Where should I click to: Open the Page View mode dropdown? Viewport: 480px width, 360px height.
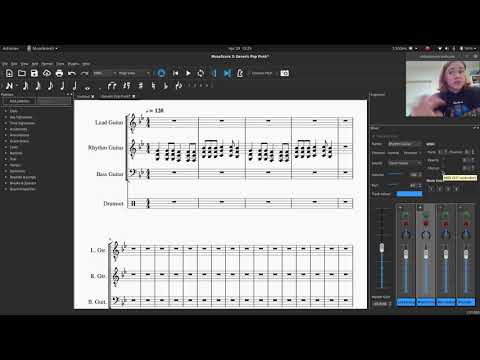(134, 73)
